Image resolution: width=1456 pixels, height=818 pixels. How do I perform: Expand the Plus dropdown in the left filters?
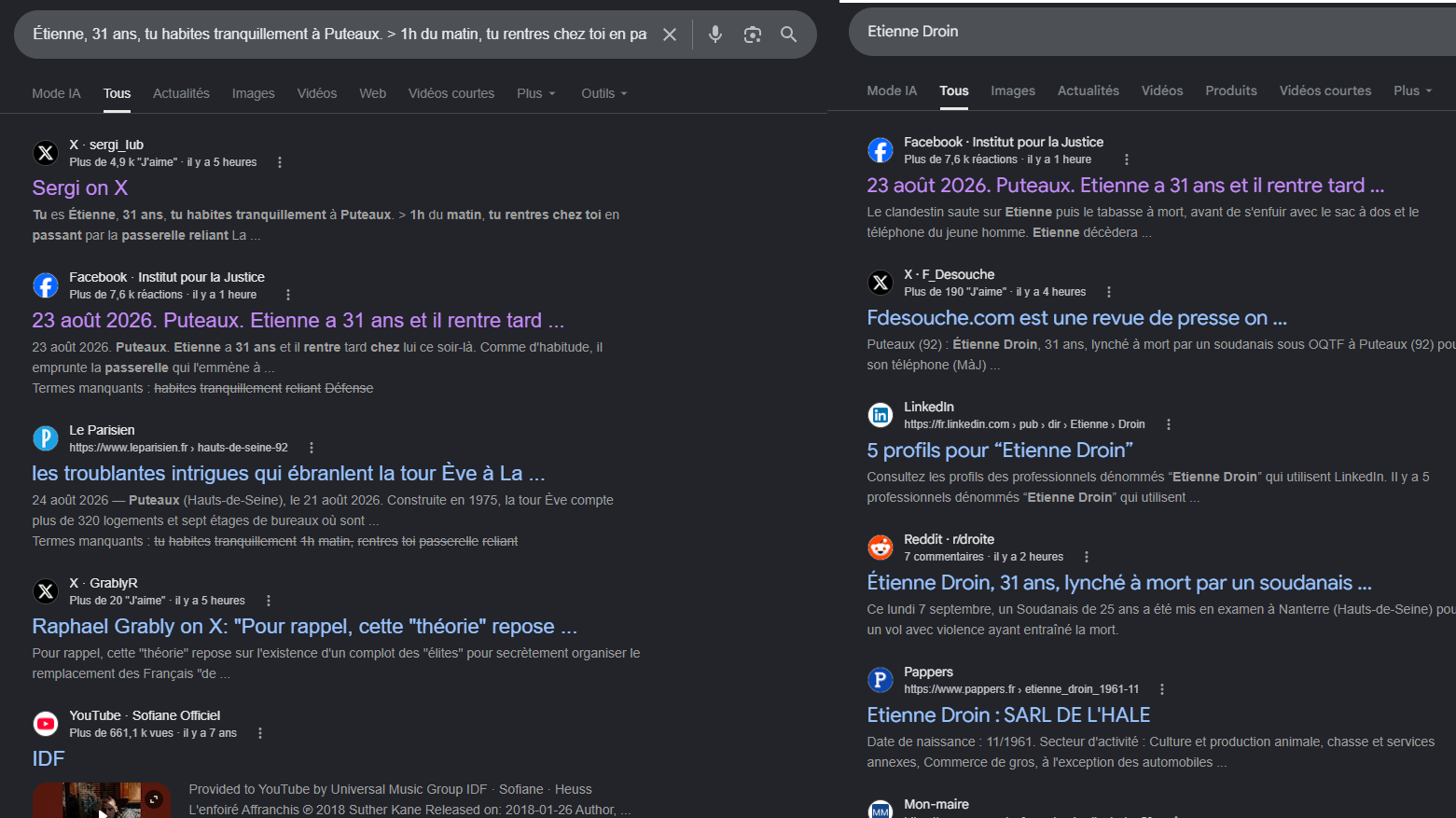point(536,93)
